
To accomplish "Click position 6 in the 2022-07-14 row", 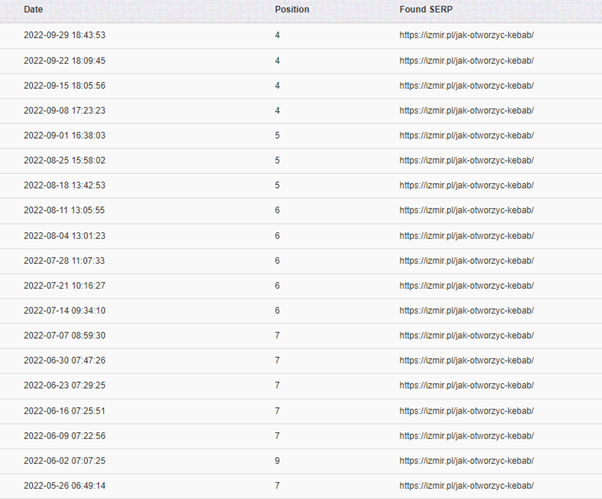I will 277,311.
